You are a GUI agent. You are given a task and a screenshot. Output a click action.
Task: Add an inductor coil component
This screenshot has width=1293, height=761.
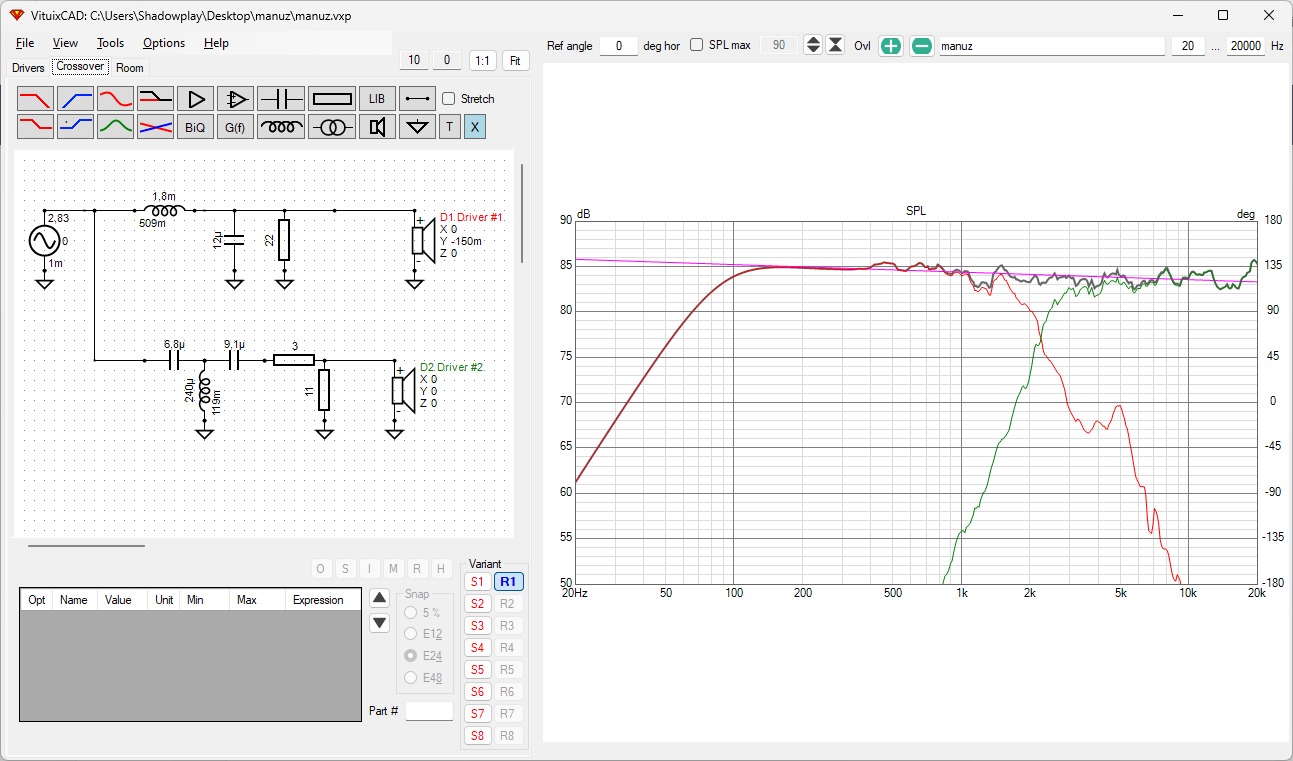[281, 127]
